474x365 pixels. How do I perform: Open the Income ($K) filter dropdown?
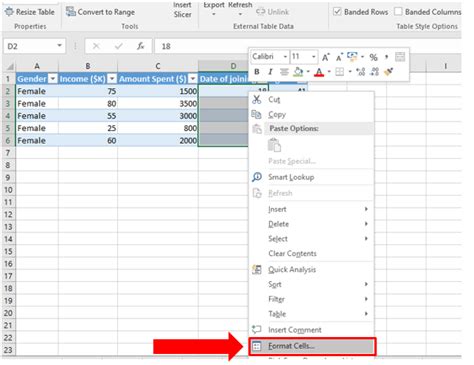[112, 79]
